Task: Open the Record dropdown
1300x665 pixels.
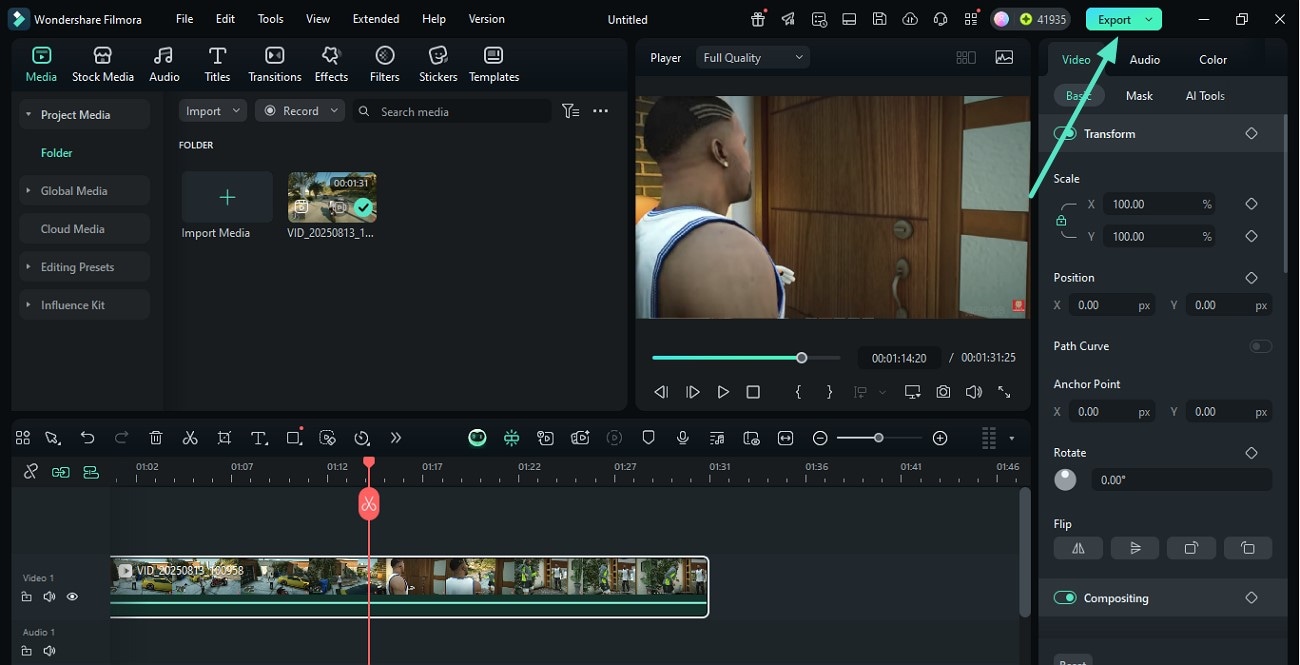Action: click(300, 111)
